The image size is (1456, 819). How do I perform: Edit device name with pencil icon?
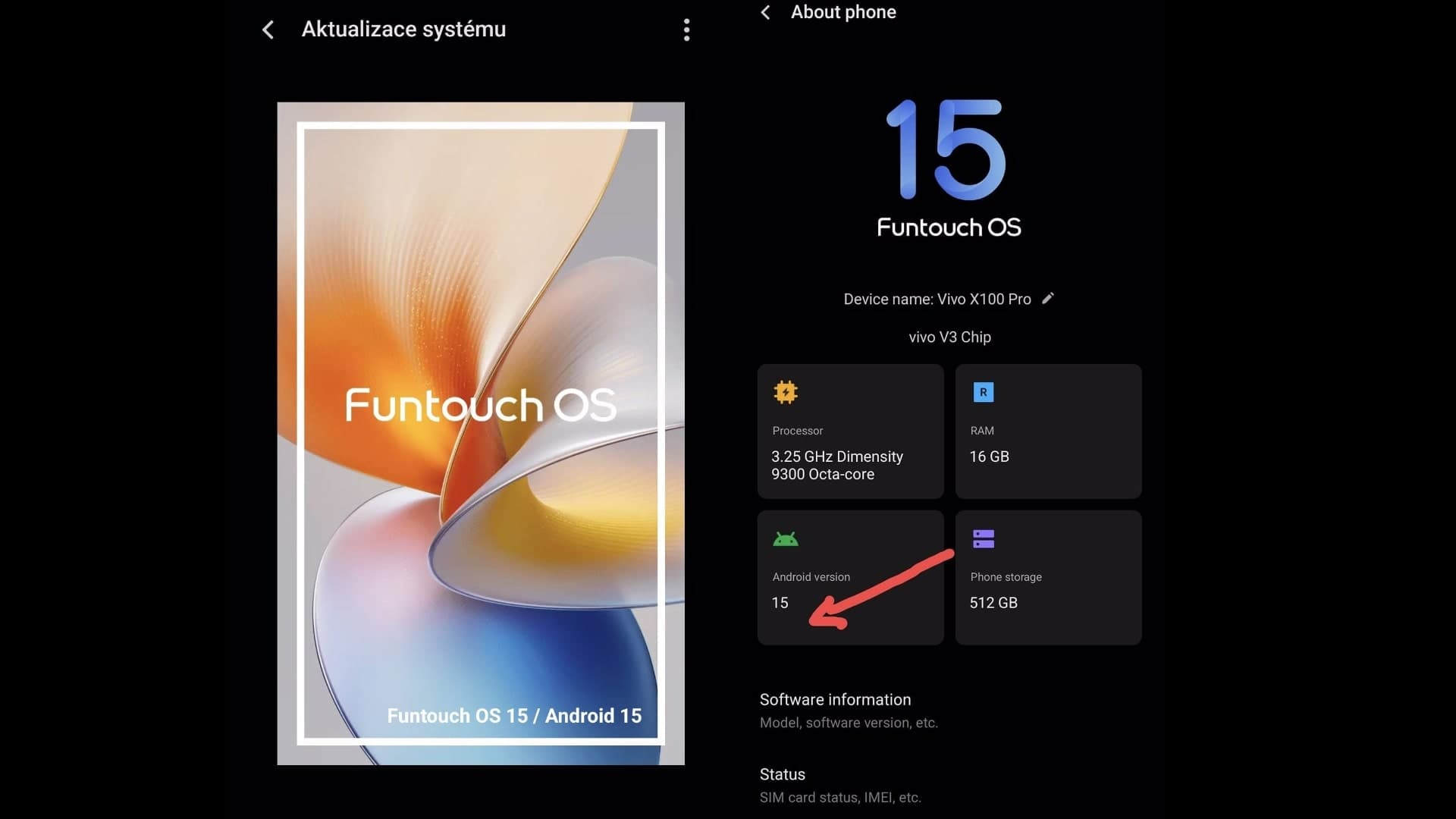[1048, 298]
